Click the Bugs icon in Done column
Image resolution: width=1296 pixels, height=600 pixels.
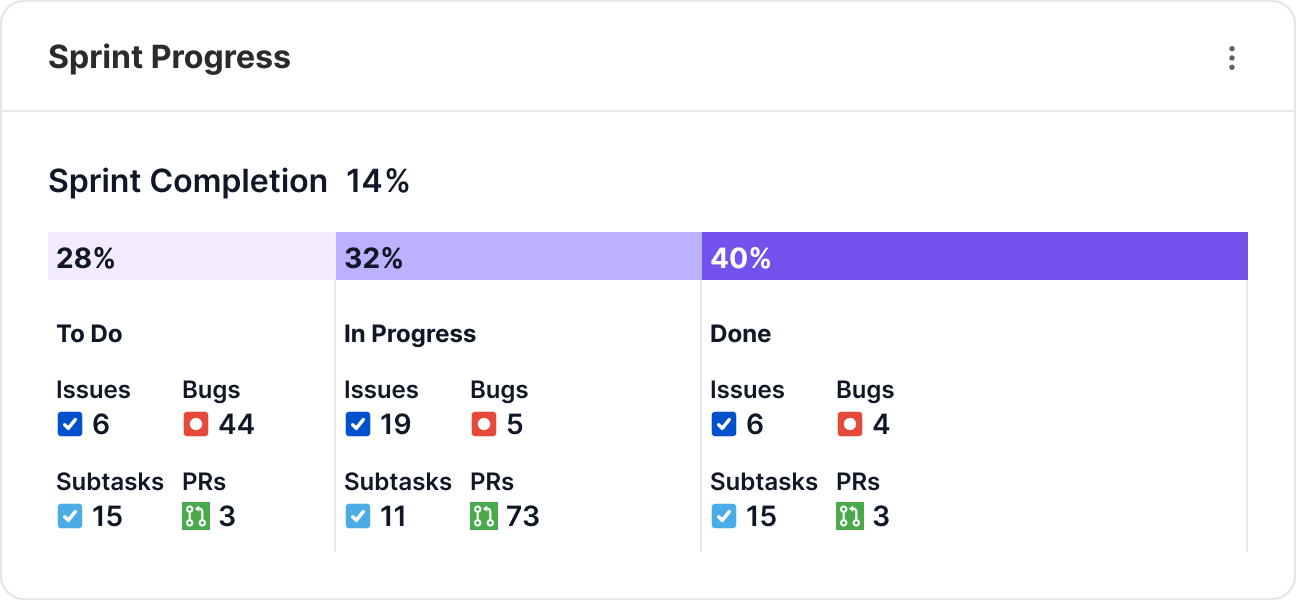pyautogui.click(x=850, y=424)
